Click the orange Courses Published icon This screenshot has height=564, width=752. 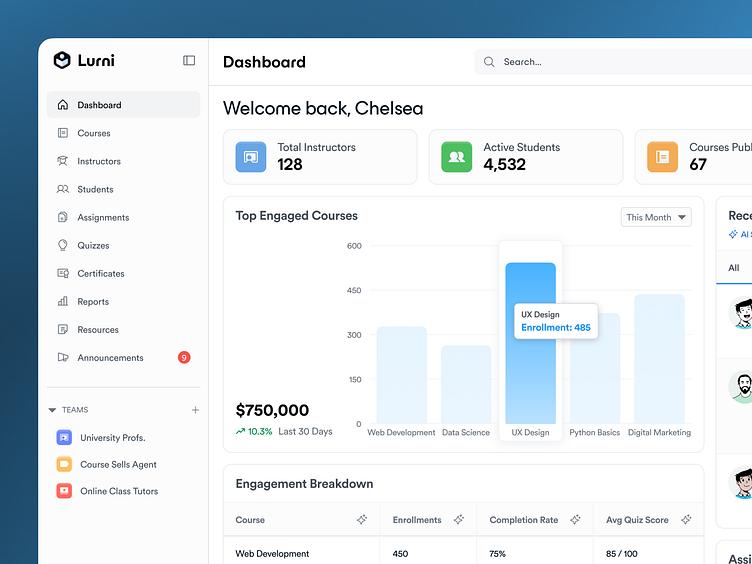click(662, 157)
